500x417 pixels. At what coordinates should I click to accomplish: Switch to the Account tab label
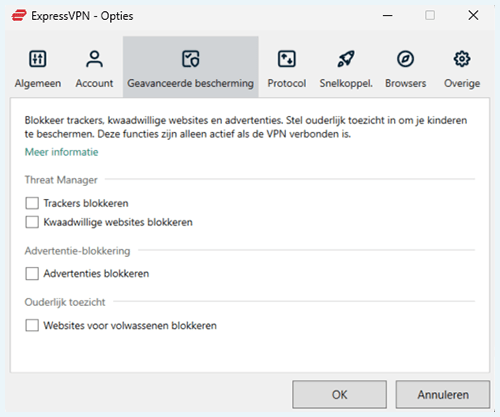(x=94, y=83)
